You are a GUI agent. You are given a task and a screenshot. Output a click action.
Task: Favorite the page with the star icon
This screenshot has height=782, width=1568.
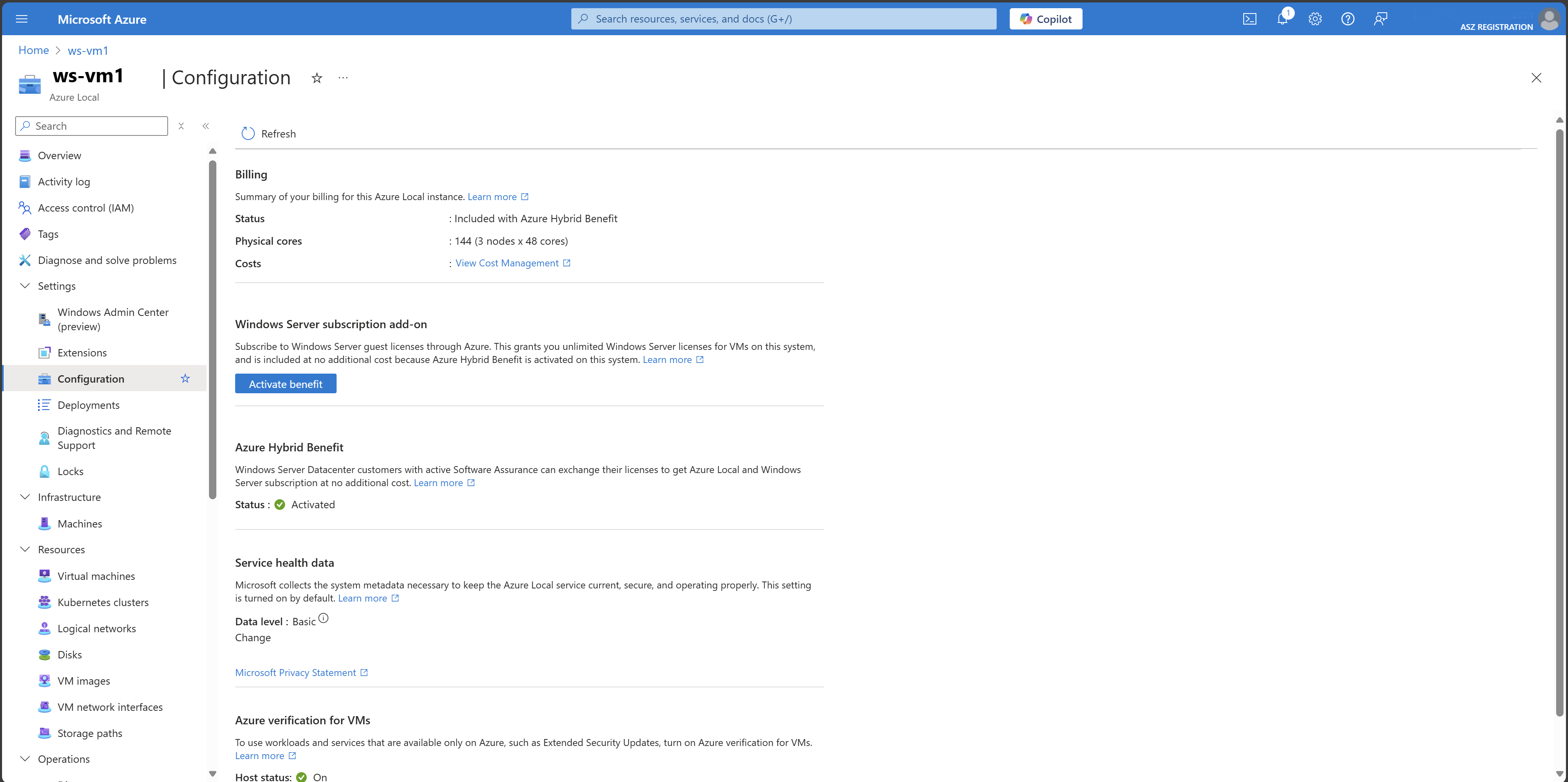click(317, 78)
